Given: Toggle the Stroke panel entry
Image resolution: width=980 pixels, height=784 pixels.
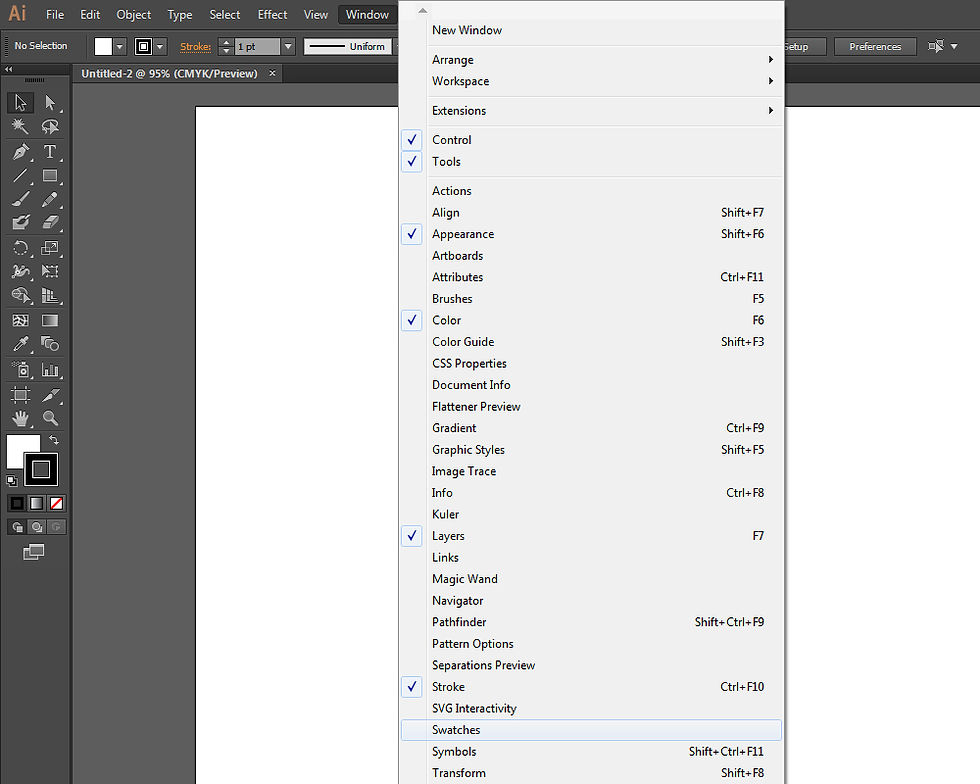Looking at the screenshot, I should (x=591, y=686).
